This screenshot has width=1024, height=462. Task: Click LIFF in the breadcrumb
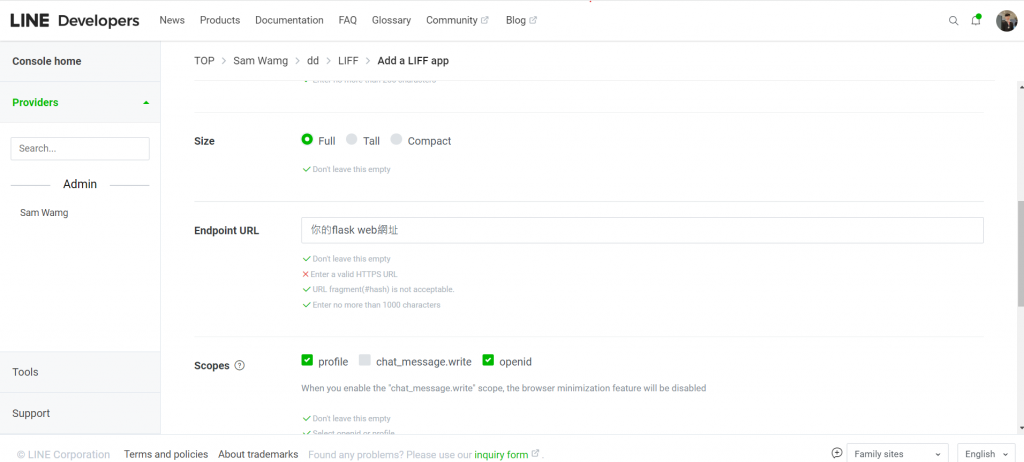(x=348, y=61)
